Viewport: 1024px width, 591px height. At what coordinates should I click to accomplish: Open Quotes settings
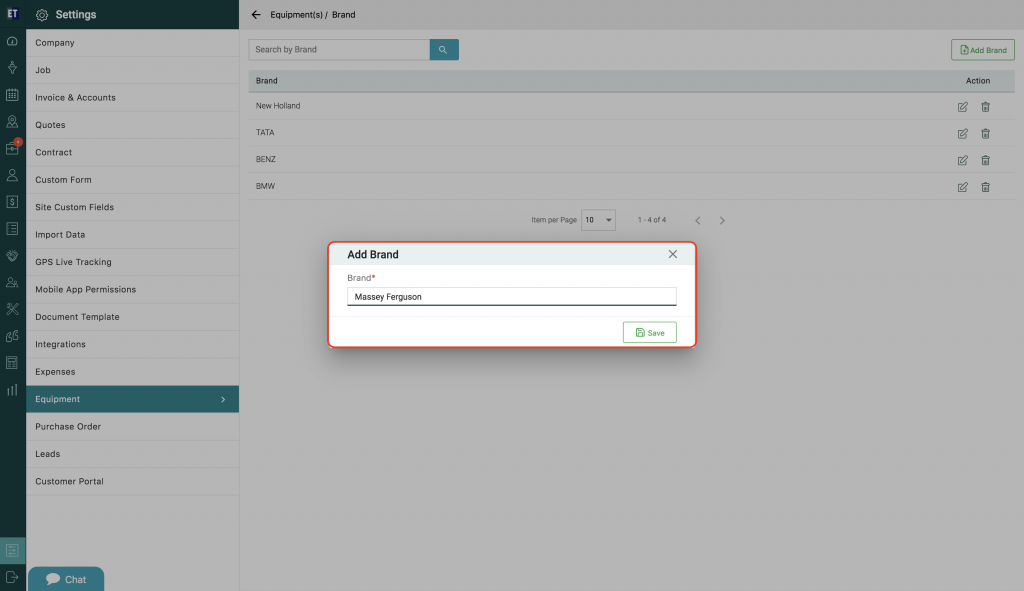pyautogui.click(x=133, y=125)
